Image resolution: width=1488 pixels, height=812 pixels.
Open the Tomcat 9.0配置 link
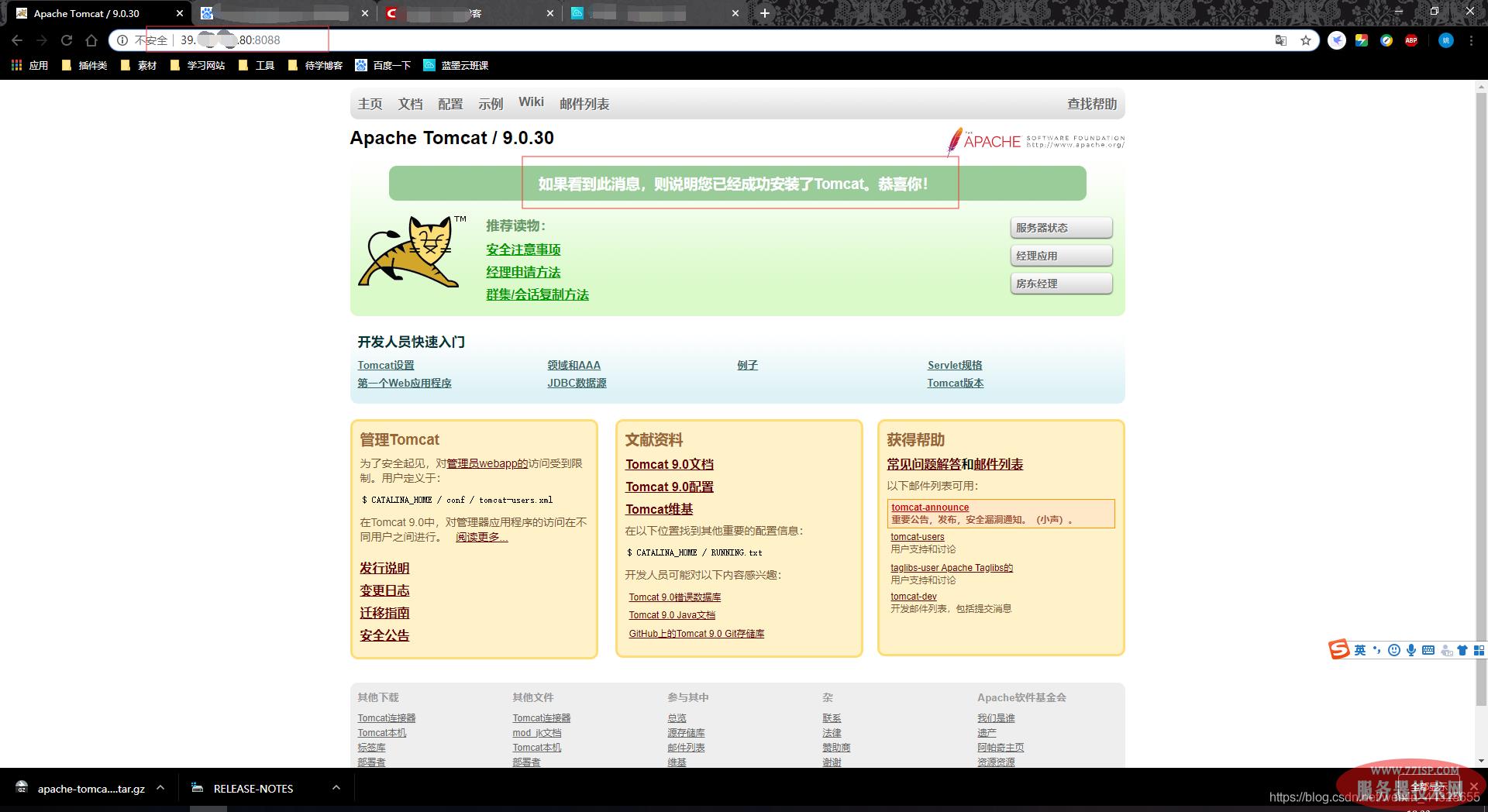(670, 487)
